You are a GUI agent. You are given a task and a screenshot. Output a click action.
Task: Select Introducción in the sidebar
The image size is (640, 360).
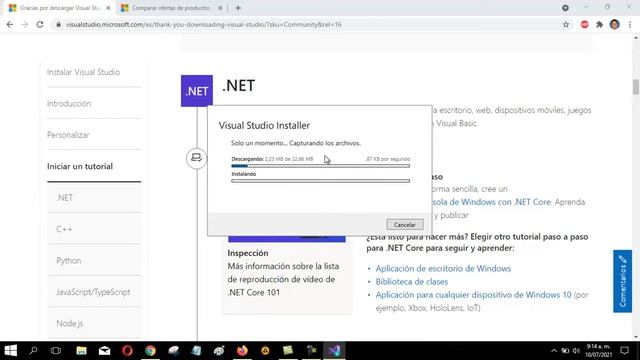(69, 104)
